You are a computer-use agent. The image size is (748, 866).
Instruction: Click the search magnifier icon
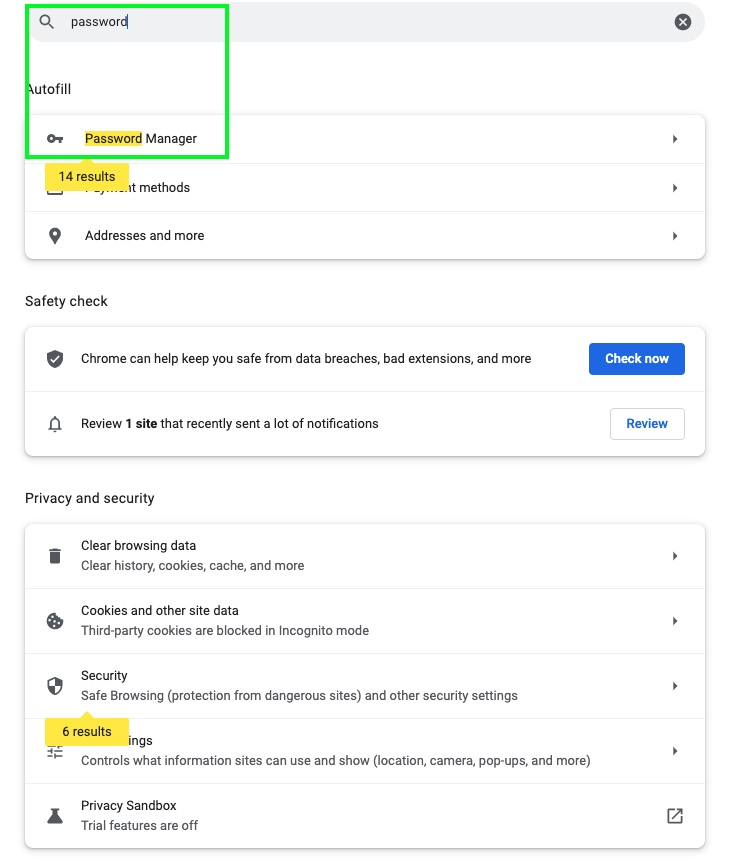(x=47, y=22)
